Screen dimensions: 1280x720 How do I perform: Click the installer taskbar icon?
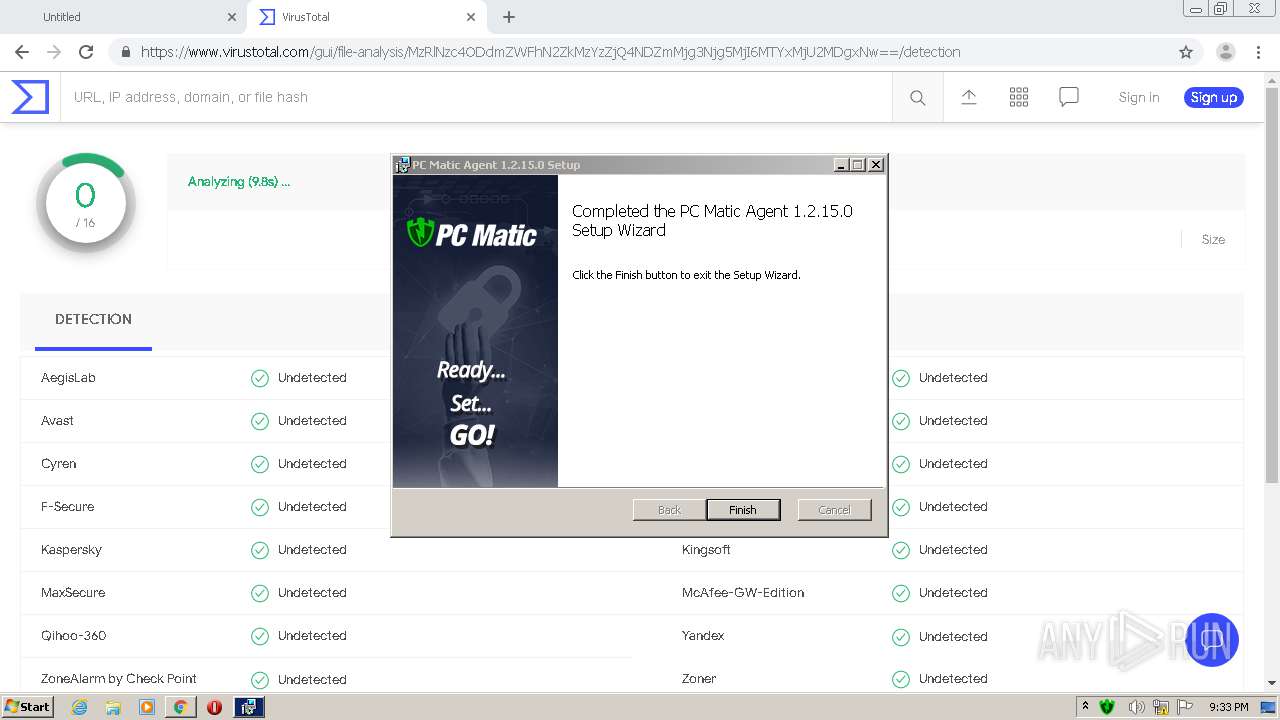pos(248,707)
